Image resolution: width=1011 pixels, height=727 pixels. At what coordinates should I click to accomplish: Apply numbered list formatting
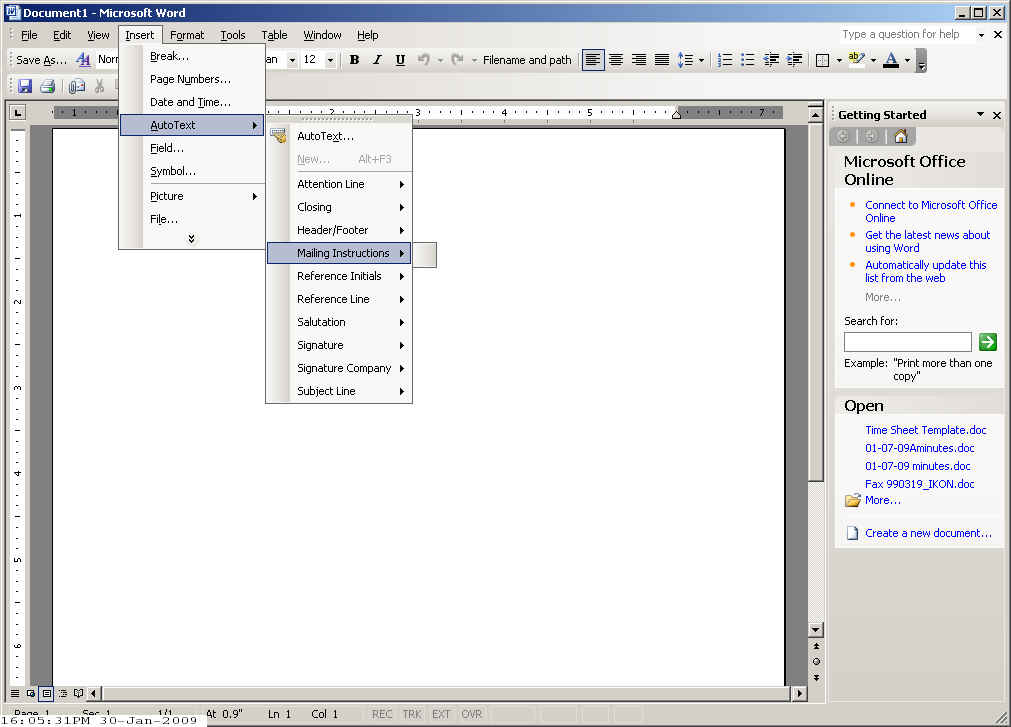(x=725, y=60)
